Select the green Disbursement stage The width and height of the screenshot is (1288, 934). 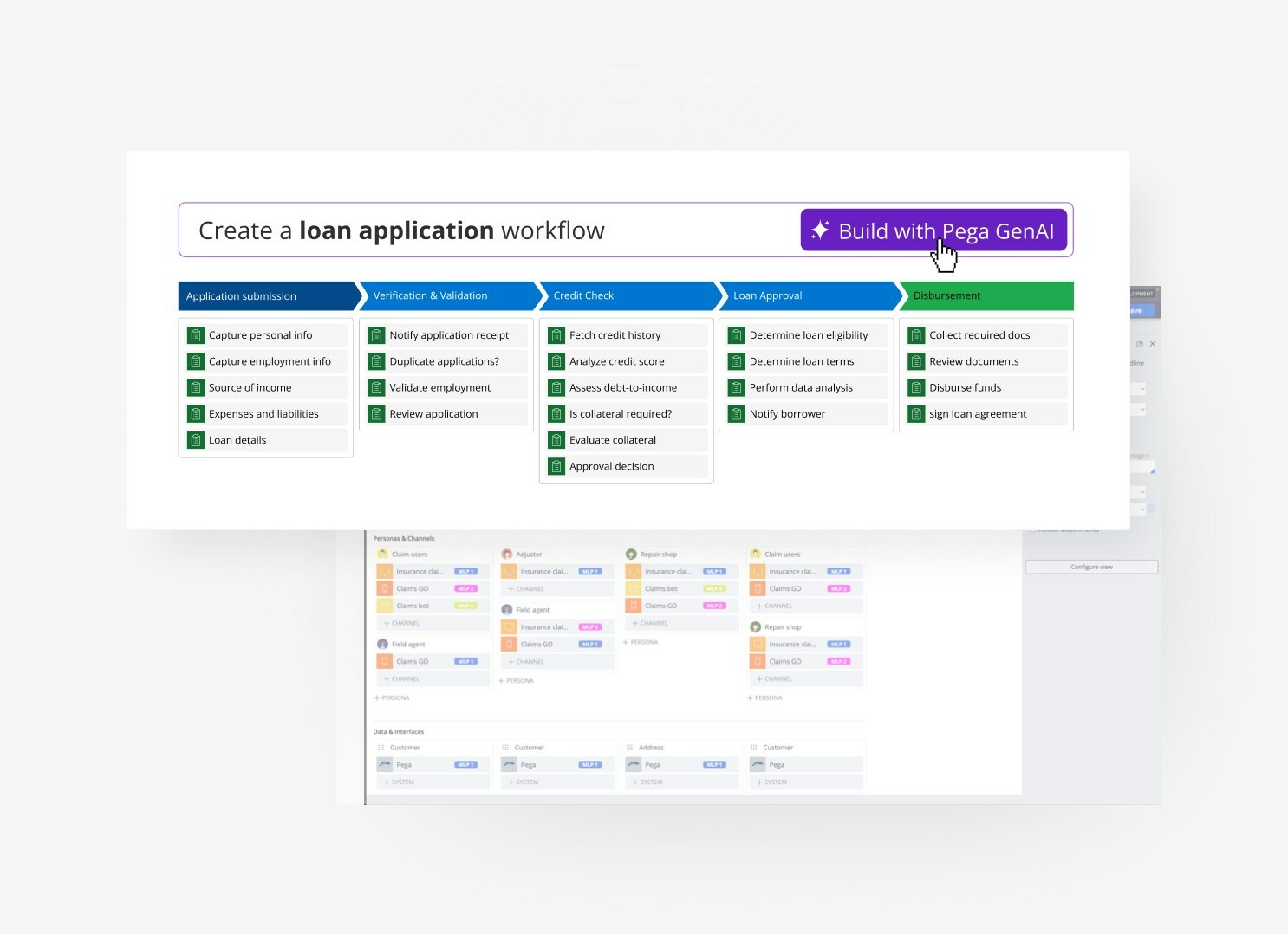pos(986,296)
